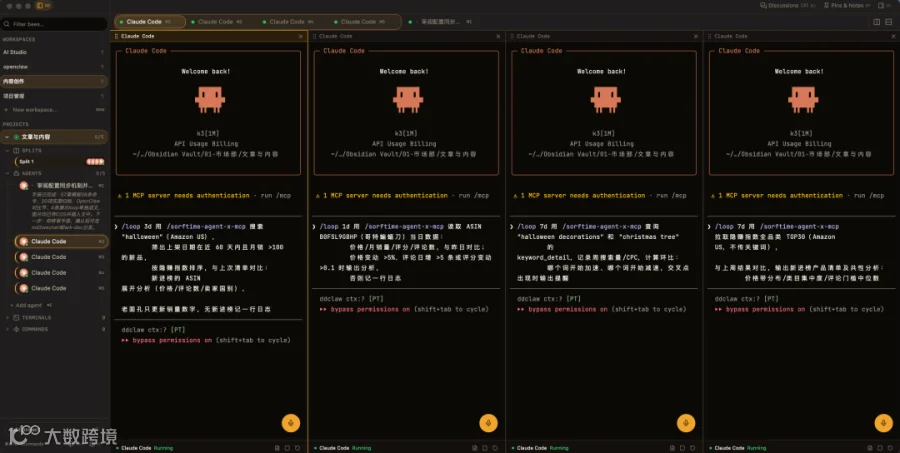This screenshot has width=900, height=453.
Task: Collapse the SPLITS section
Action: click(x=8, y=150)
